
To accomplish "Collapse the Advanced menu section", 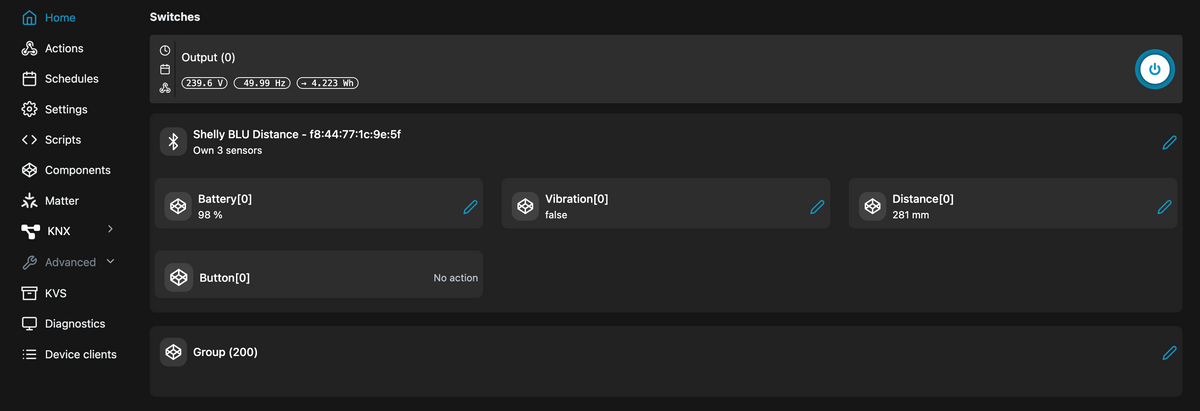I will pos(110,262).
